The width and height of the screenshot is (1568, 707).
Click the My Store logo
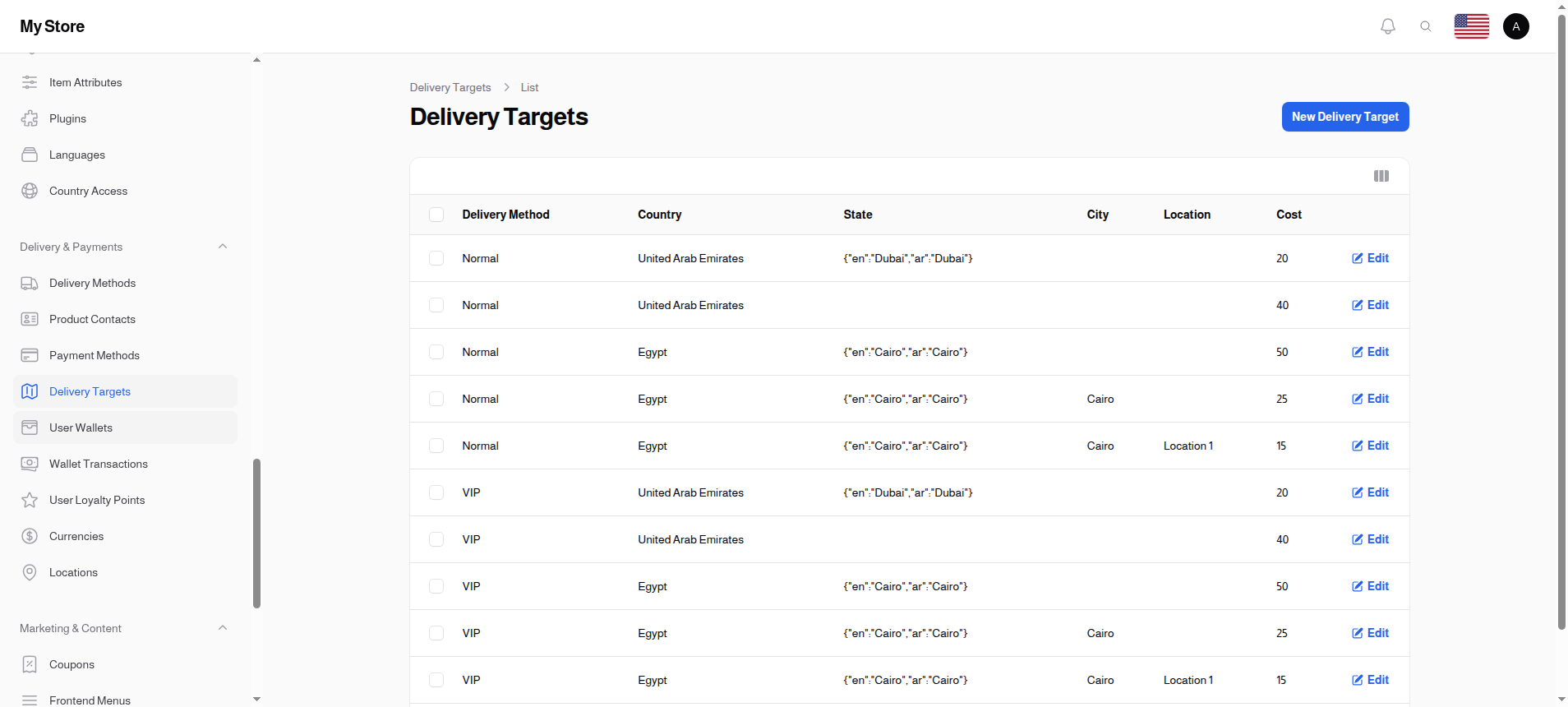(x=53, y=26)
